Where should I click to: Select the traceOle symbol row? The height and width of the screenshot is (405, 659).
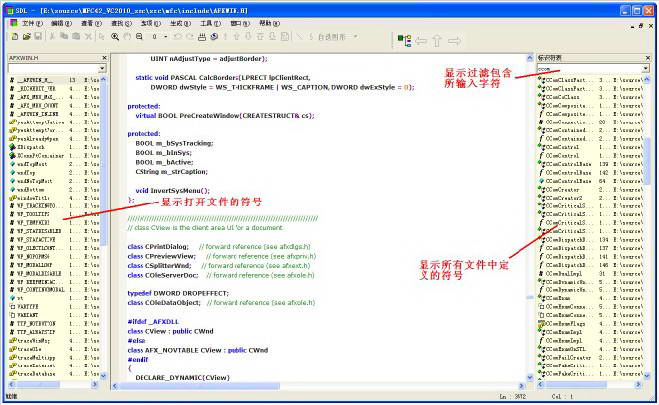[54, 349]
